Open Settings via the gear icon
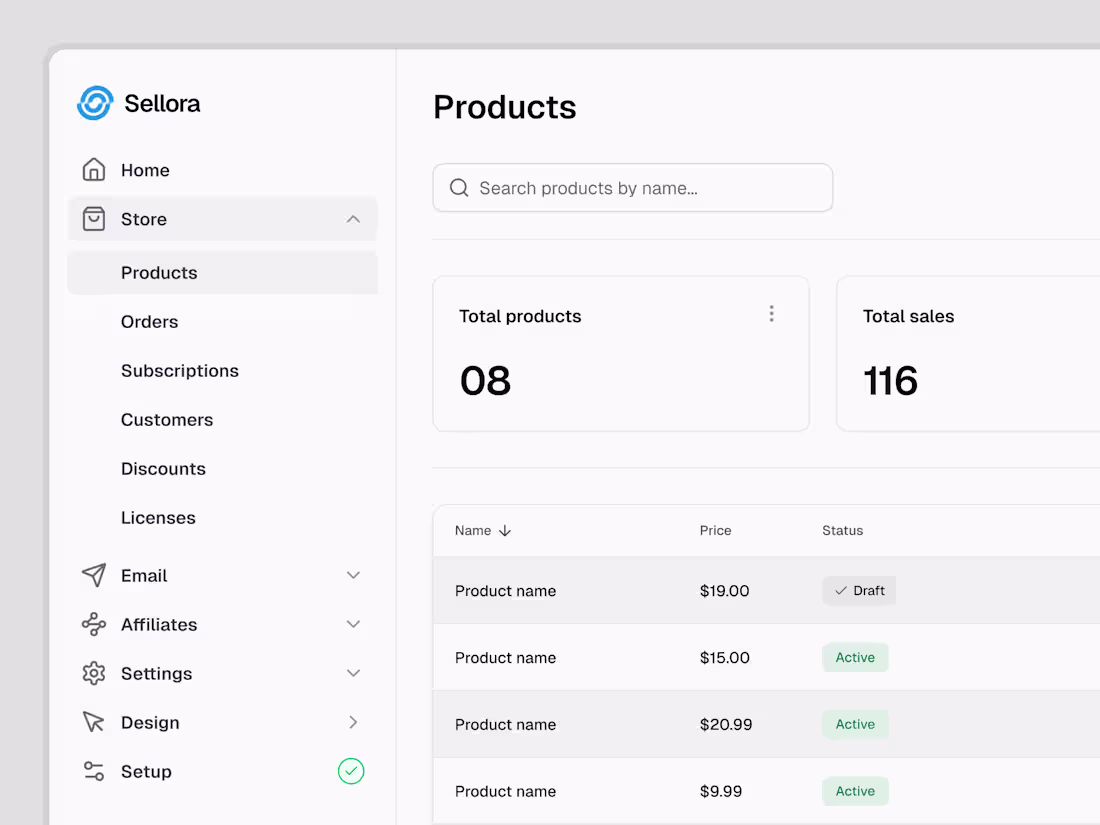The width and height of the screenshot is (1100, 825). [x=93, y=673]
